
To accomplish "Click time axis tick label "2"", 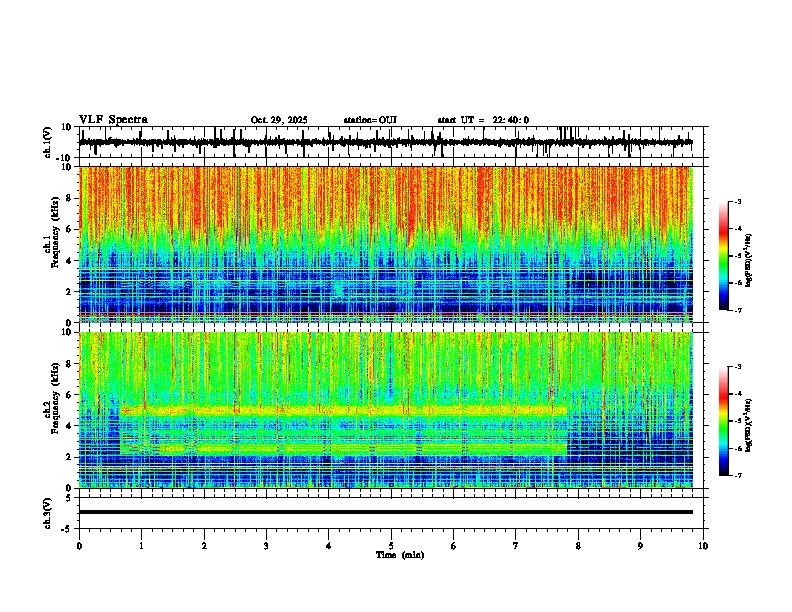I will [x=204, y=546].
